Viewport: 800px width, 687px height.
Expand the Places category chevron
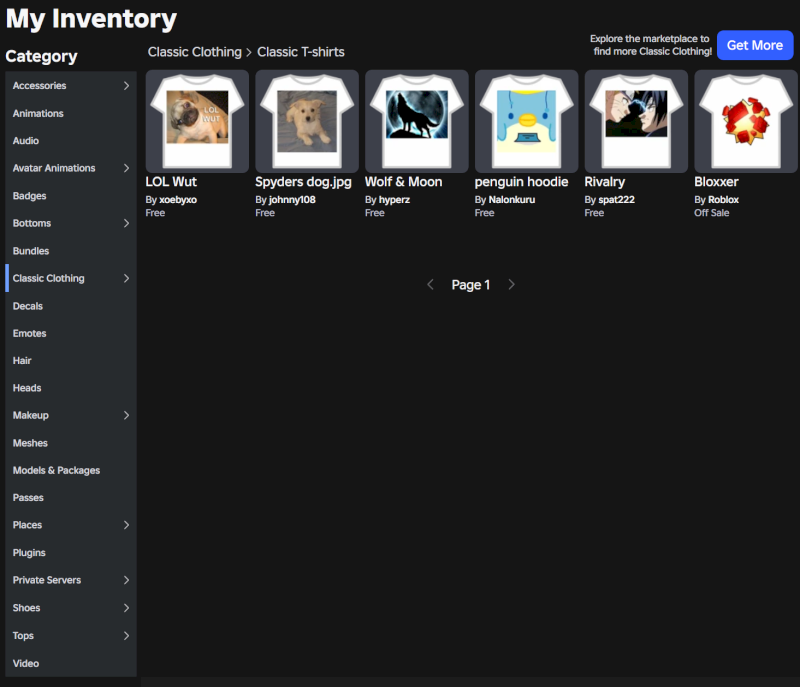pyautogui.click(x=126, y=525)
